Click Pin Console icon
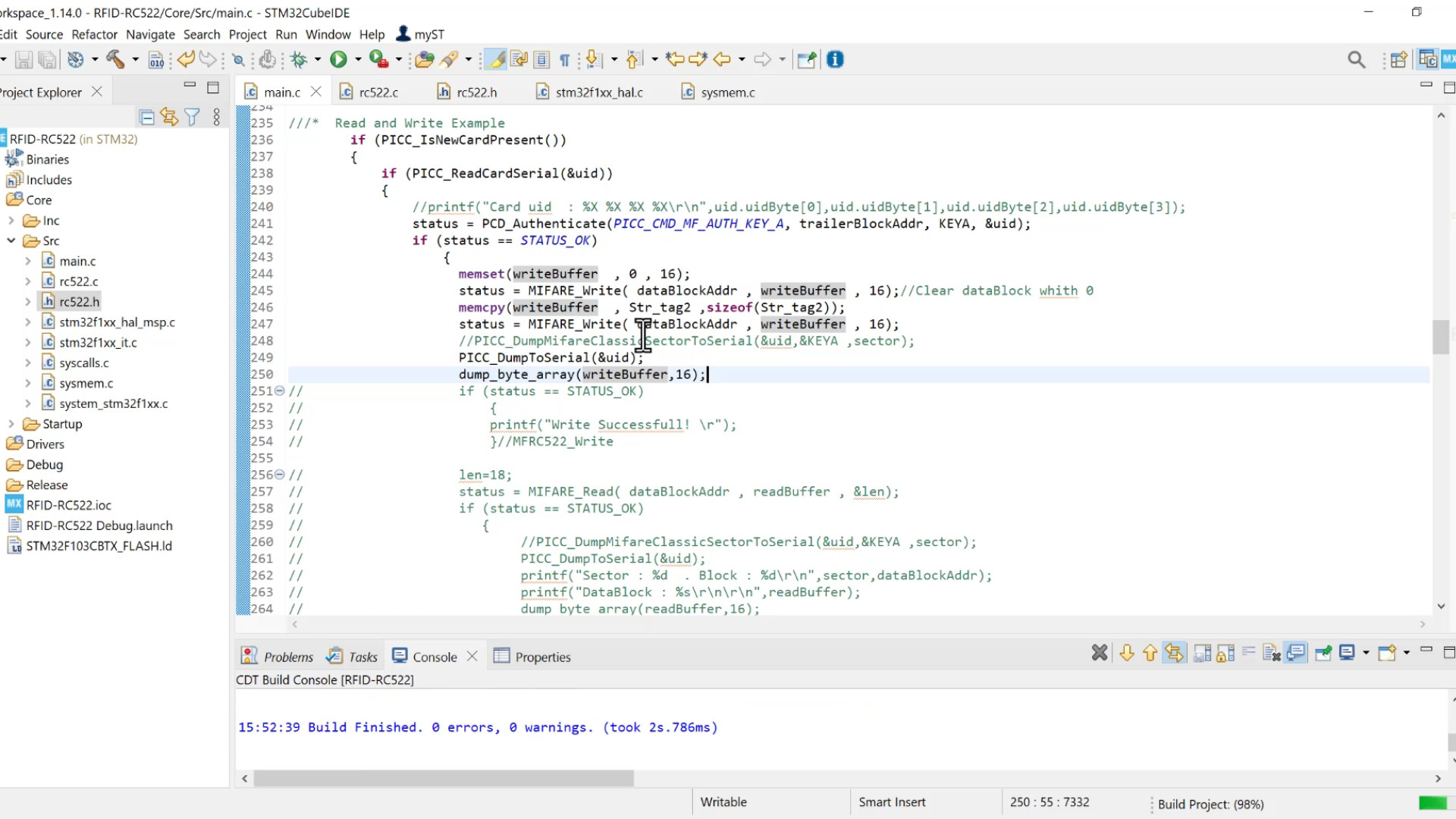Viewport: 1456px width, 819px height. [1323, 653]
